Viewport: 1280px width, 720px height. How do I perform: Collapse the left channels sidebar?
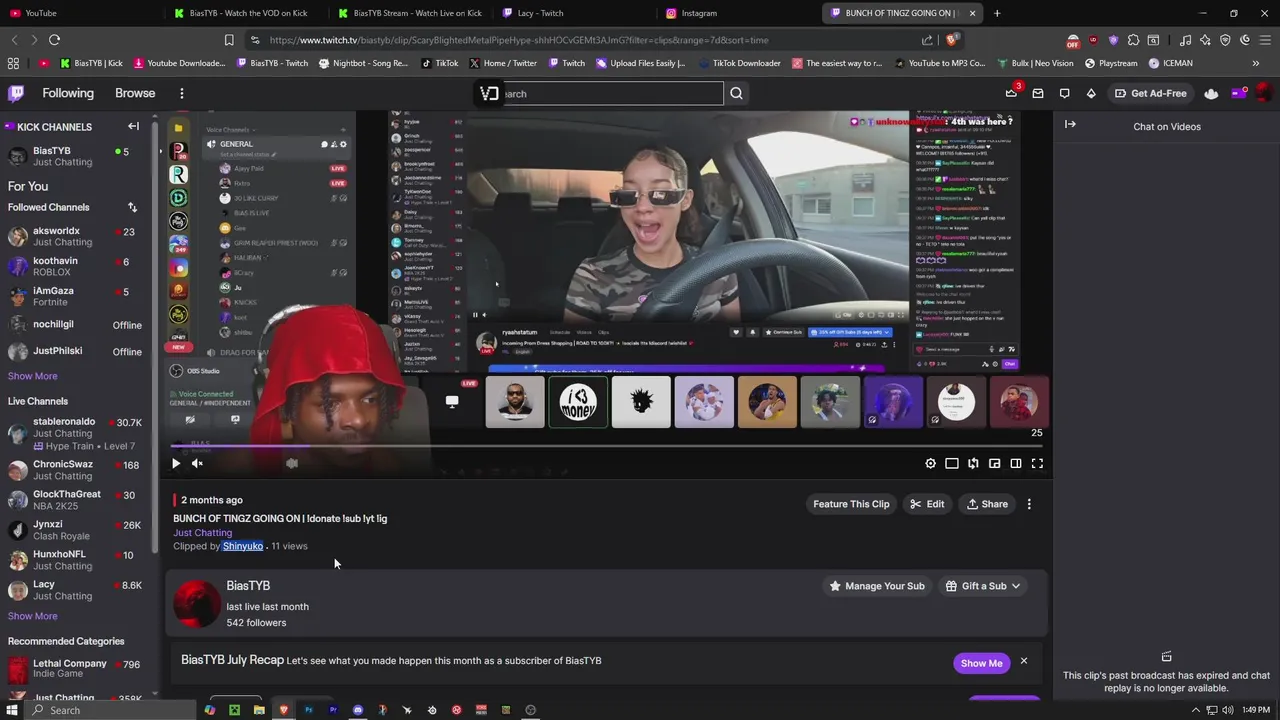(x=133, y=126)
